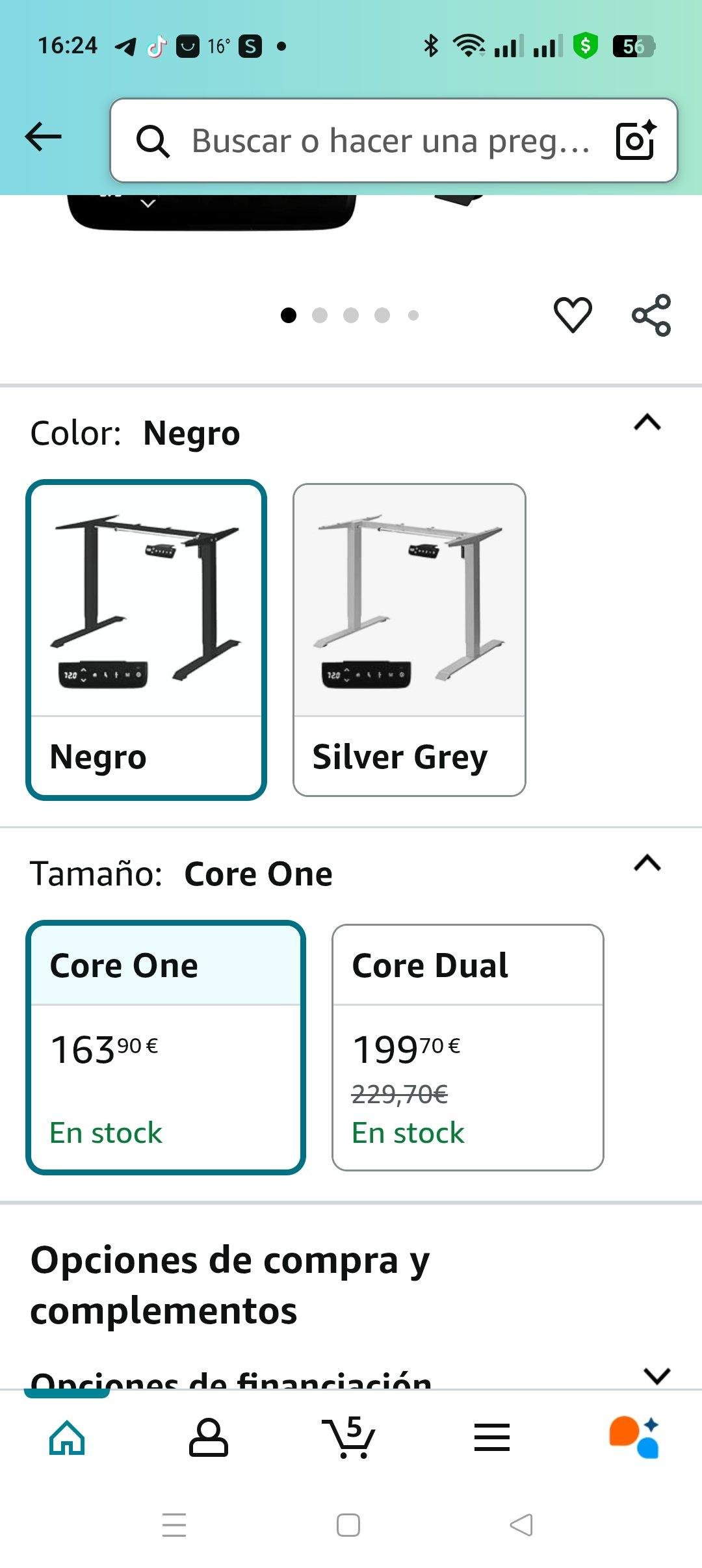Go to Home tab in bottom navigation
The width and height of the screenshot is (702, 1568).
point(67,1437)
